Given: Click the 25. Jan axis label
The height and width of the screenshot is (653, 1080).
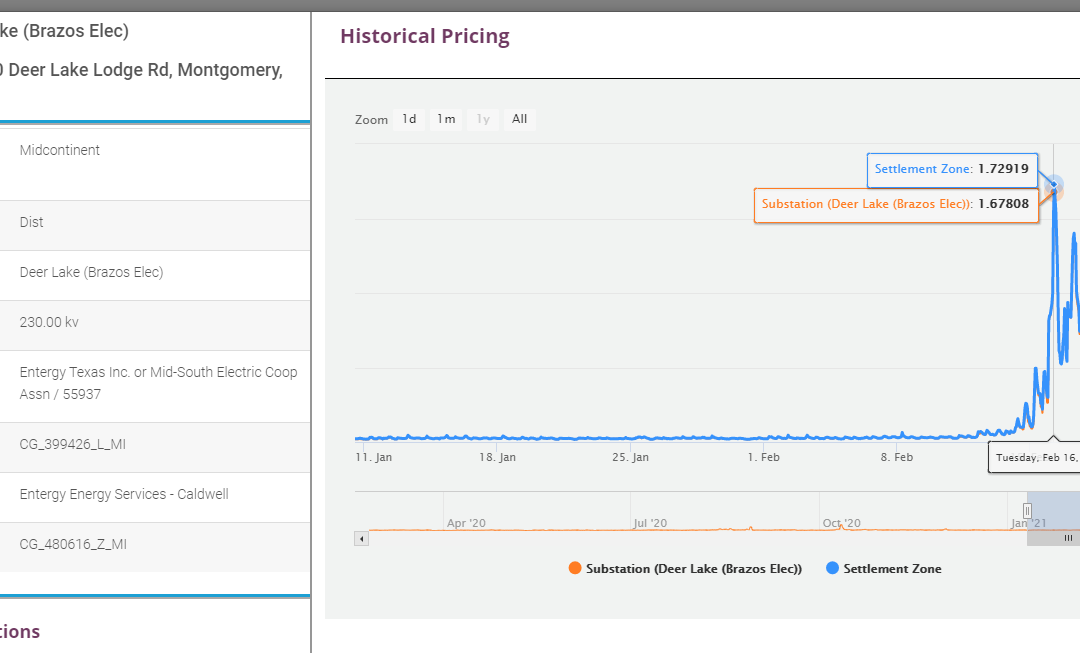Looking at the screenshot, I should click(630, 457).
